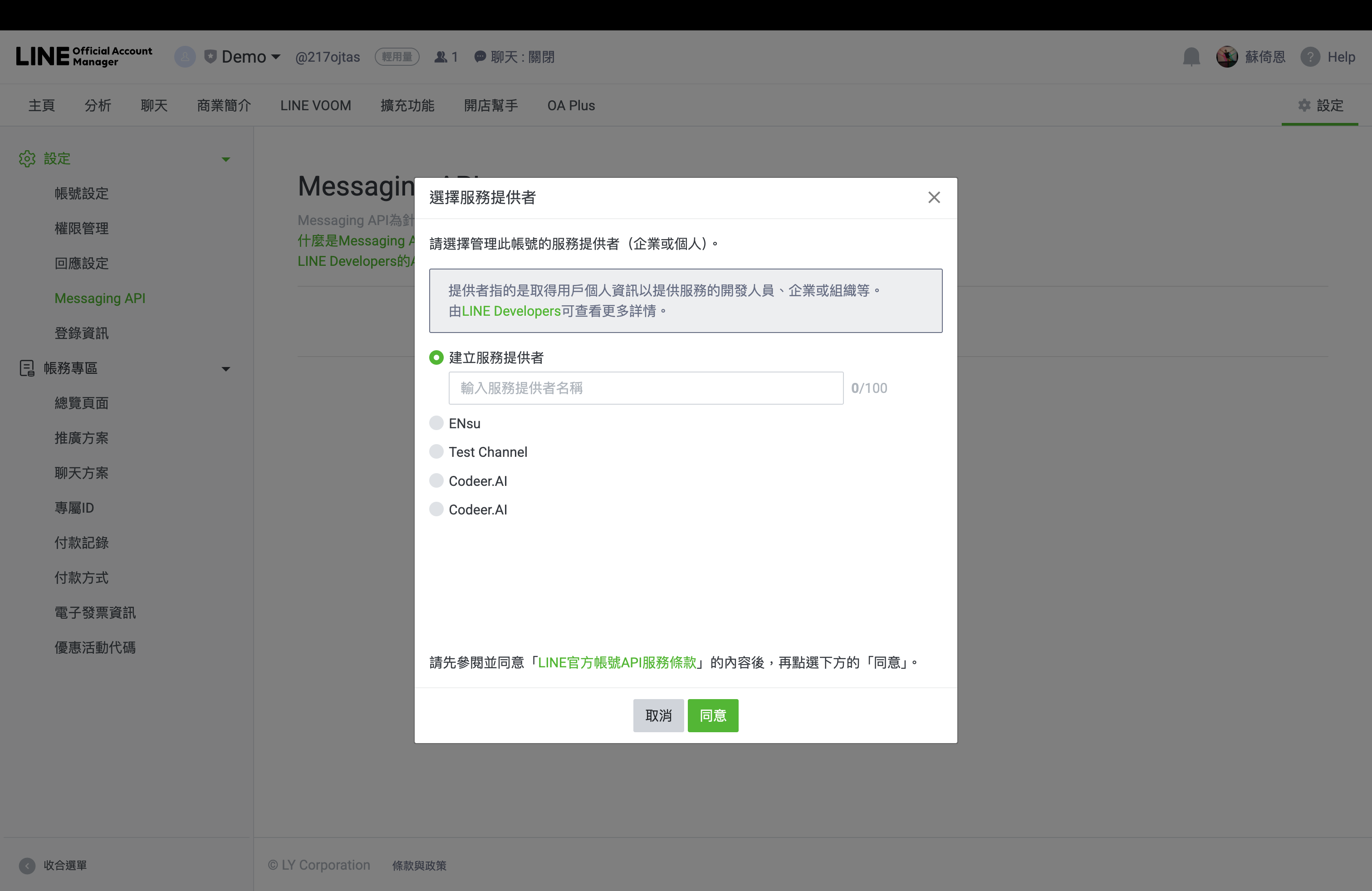Viewport: 1372px width, 891px height.
Task: Open the LINE Official Account Manager home logo
Action: click(84, 56)
